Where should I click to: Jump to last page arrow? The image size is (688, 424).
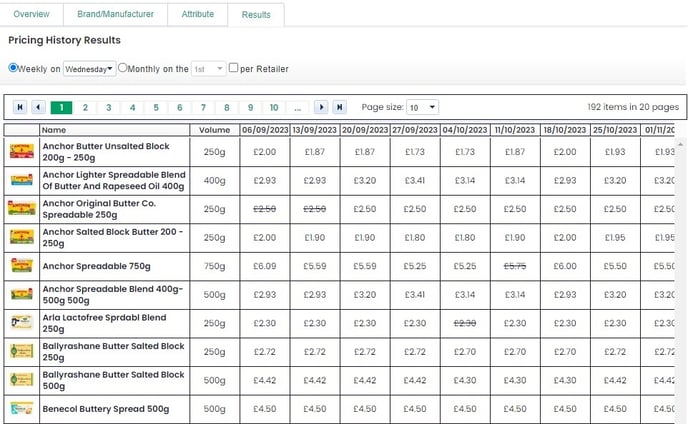[340, 107]
